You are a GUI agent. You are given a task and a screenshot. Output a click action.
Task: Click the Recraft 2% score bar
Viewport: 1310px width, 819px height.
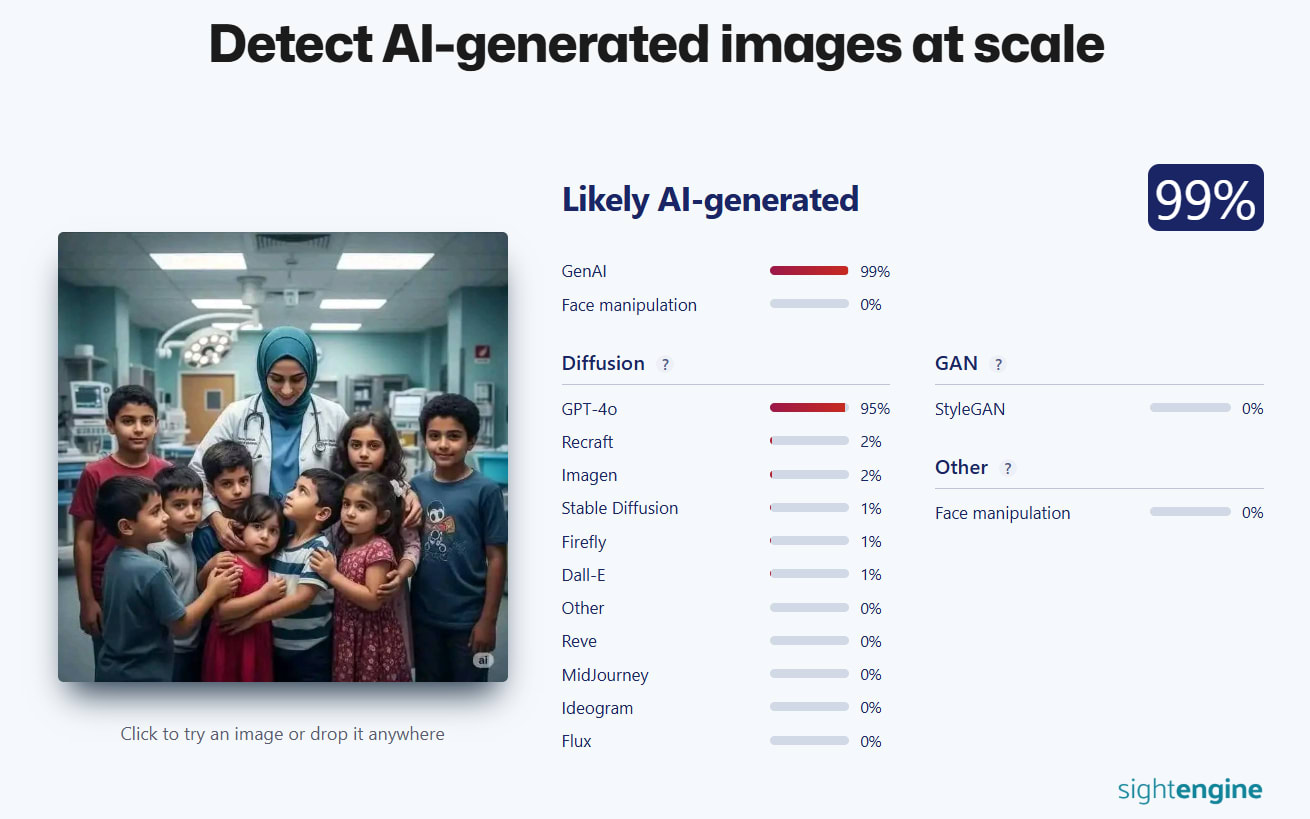point(809,441)
